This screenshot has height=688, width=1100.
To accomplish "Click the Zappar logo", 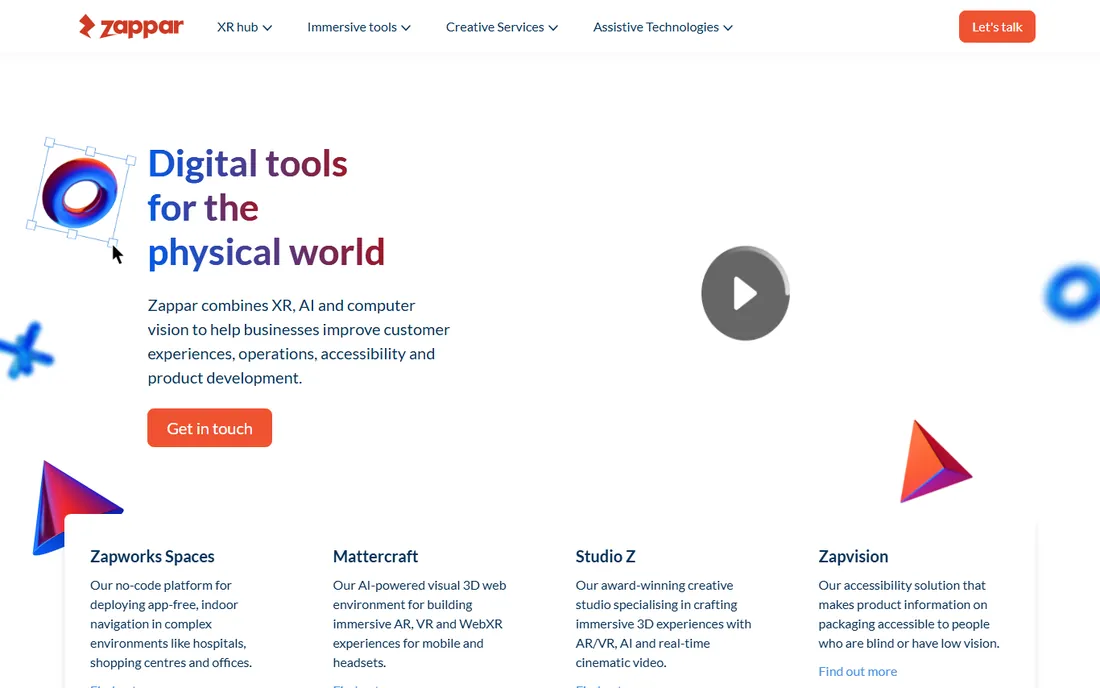I will coord(131,27).
